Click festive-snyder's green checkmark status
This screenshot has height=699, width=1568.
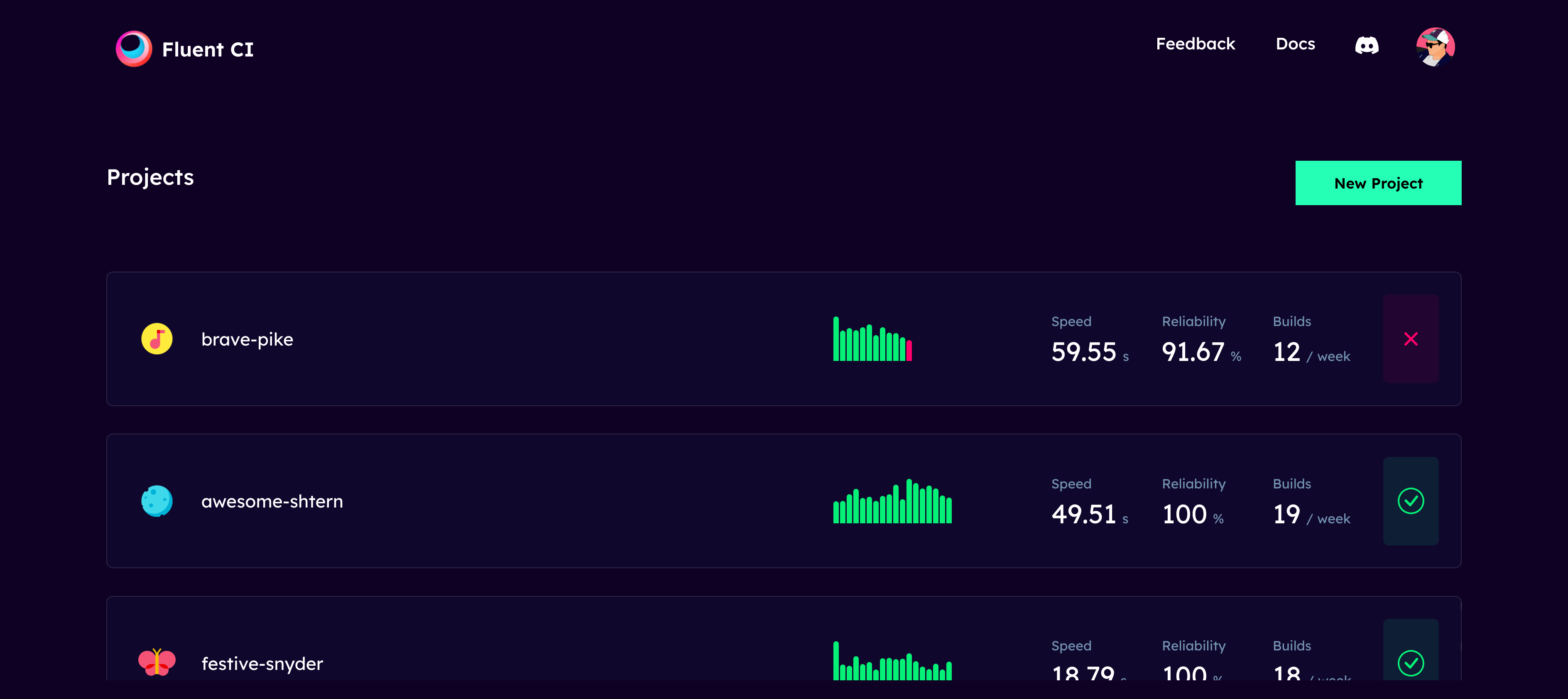click(x=1410, y=662)
